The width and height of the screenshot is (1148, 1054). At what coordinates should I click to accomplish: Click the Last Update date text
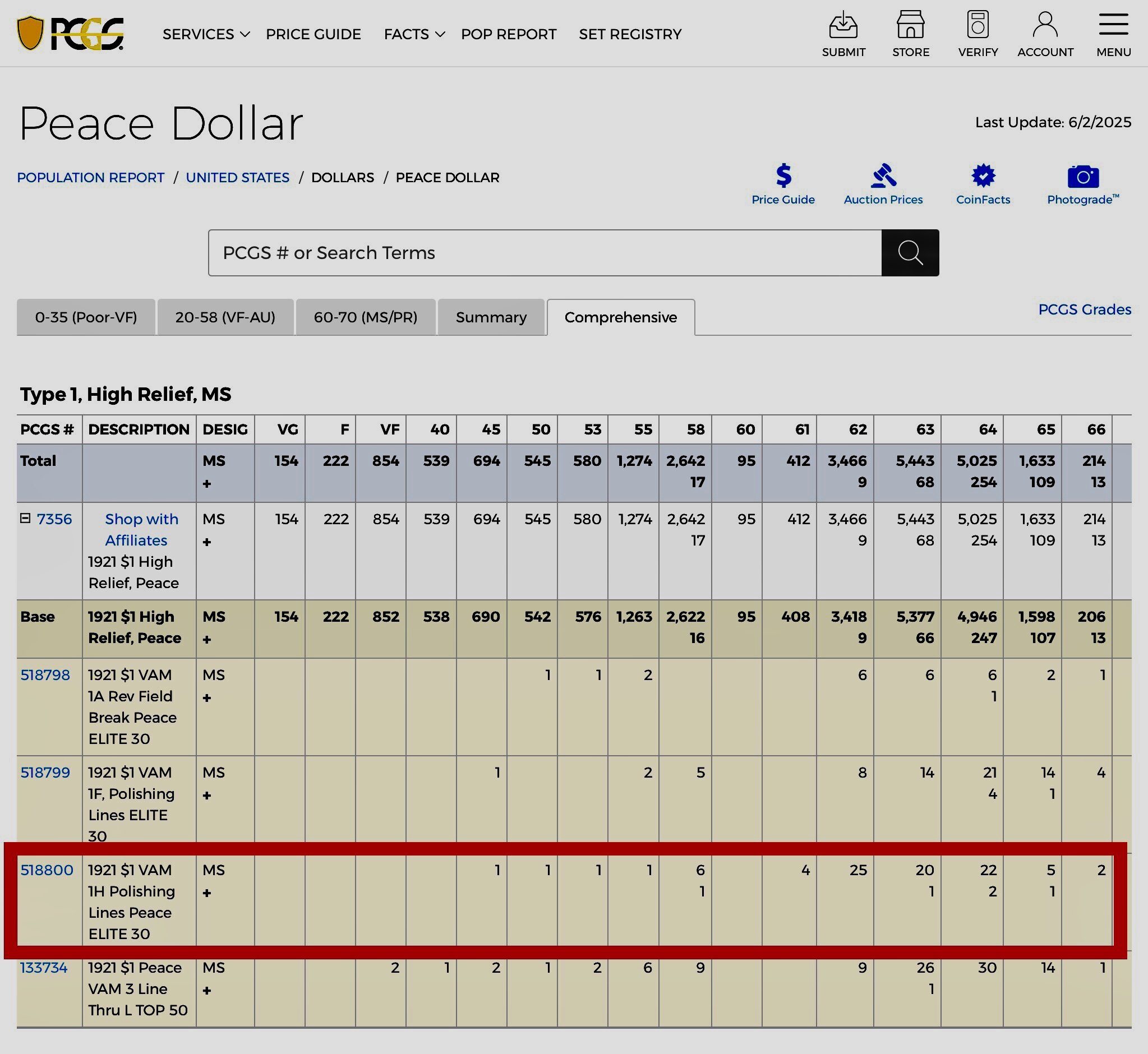point(1053,122)
